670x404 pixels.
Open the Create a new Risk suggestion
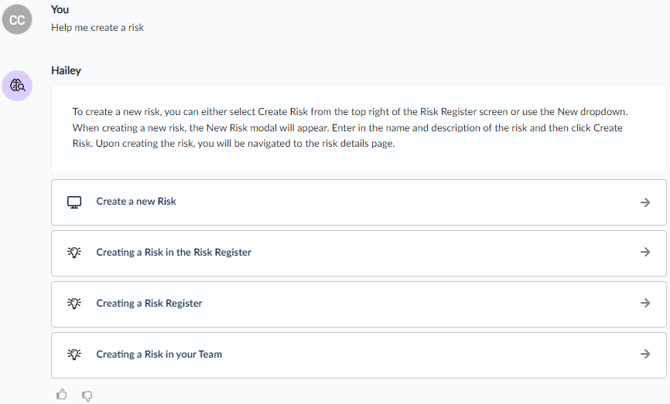click(136, 202)
